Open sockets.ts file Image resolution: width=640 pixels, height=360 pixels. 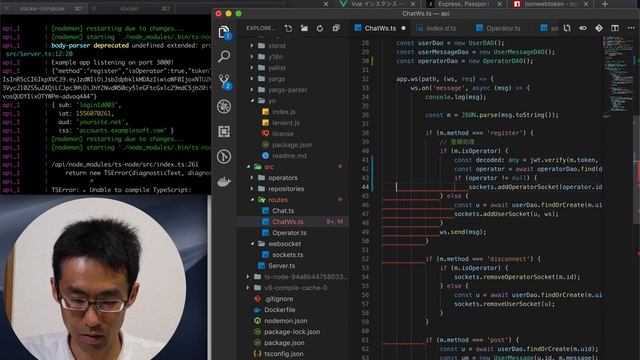coord(287,255)
